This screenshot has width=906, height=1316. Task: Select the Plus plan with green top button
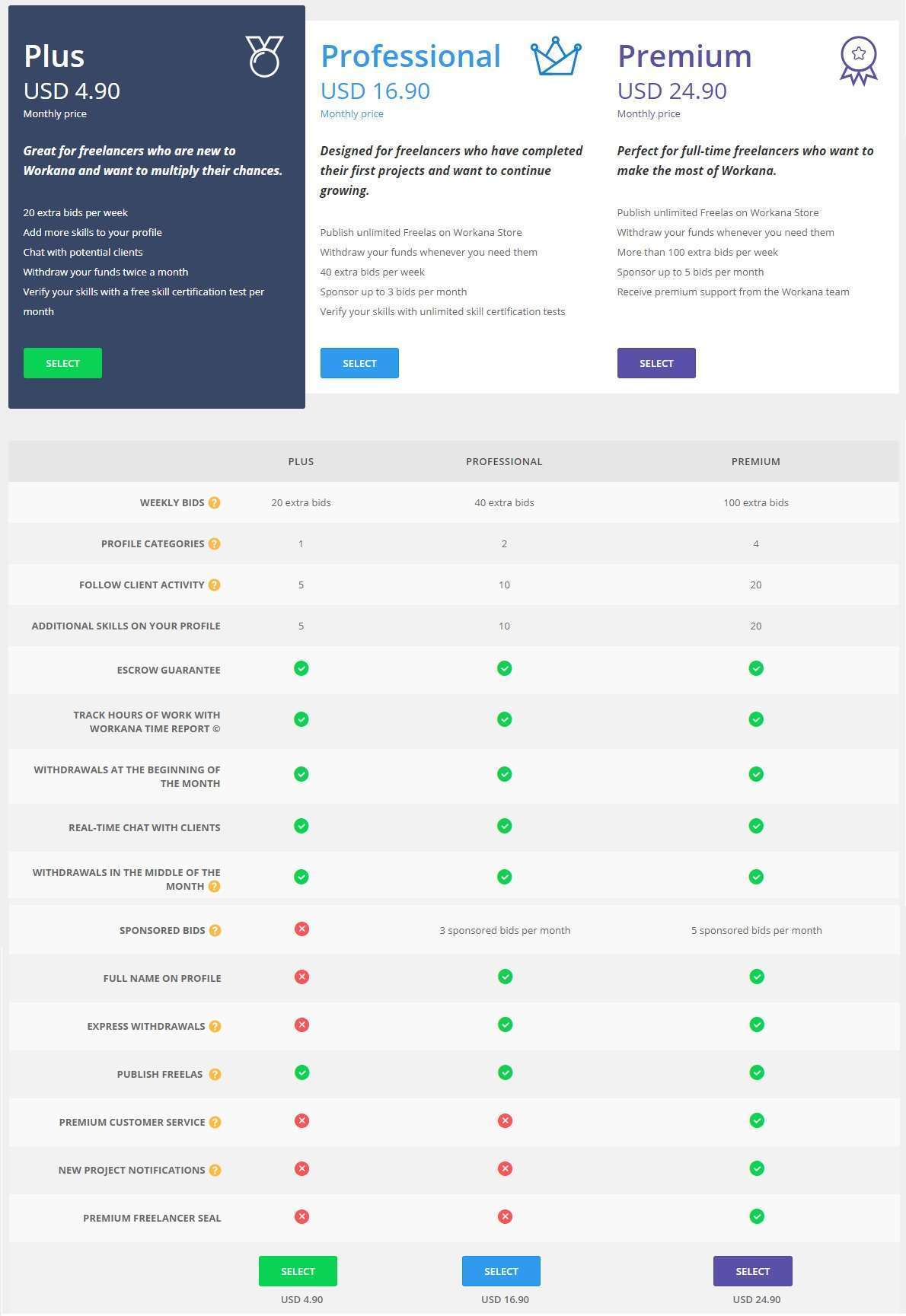coord(62,363)
